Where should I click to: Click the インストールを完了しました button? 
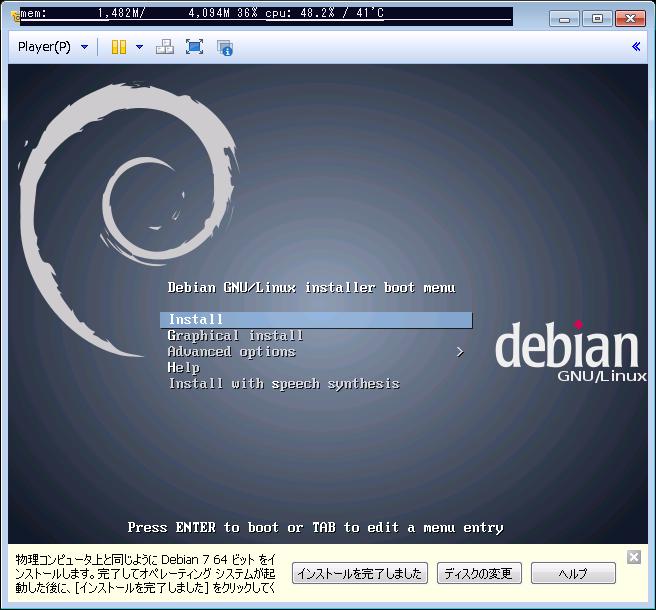(360, 573)
